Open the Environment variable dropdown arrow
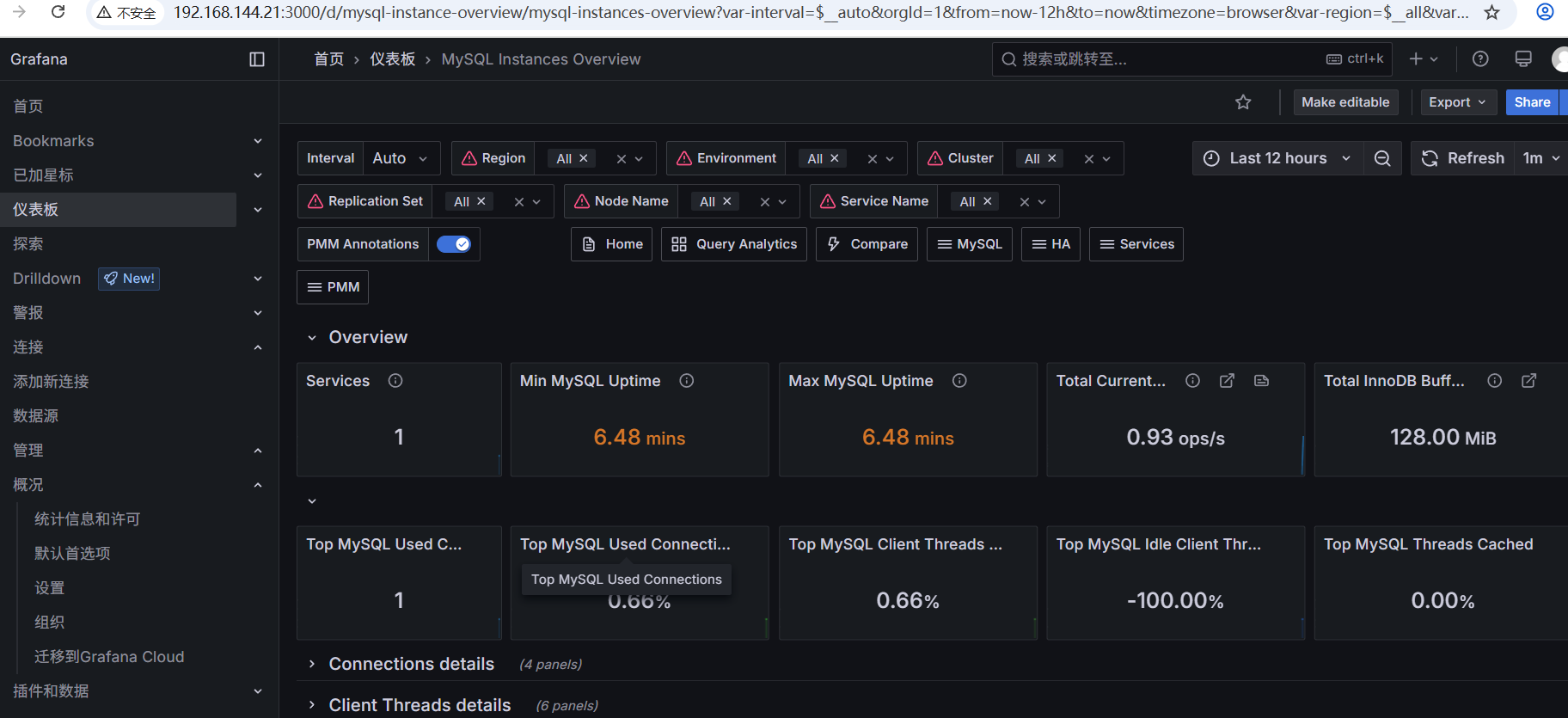The image size is (1568, 718). coord(890,159)
